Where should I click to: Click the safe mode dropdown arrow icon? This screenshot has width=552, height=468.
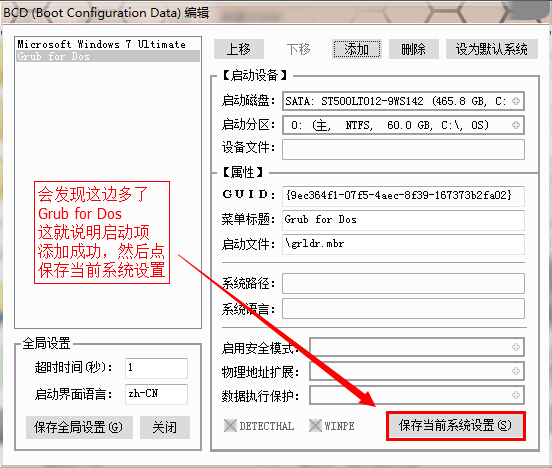[516, 347]
